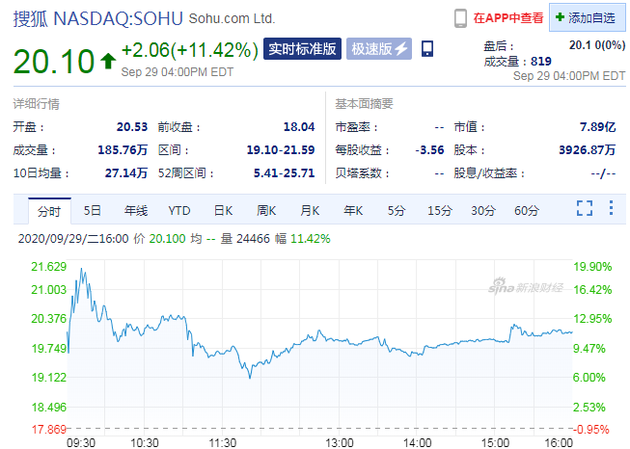This screenshot has height=449, width=630.
Task: Click the 添加自选 button
Action: point(587,18)
